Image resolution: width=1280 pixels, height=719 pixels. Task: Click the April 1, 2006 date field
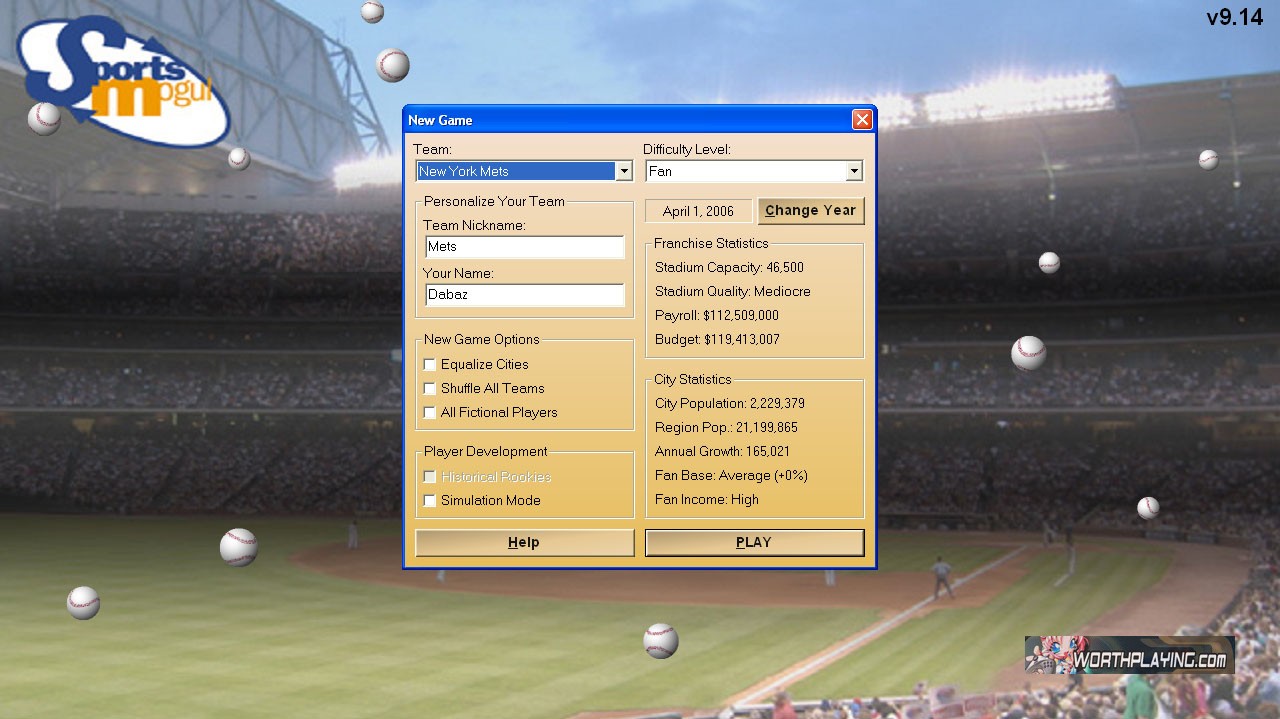[x=698, y=211]
